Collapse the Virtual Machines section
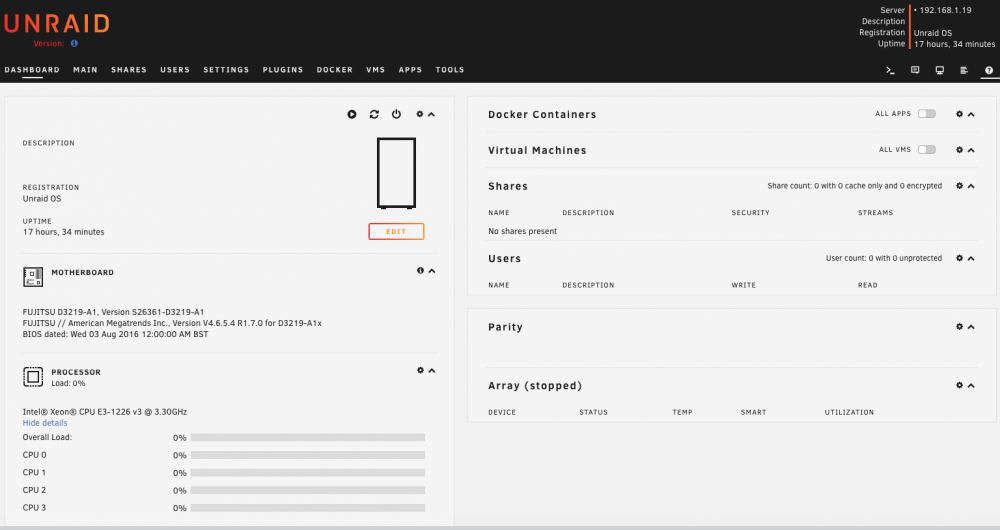 tap(971, 151)
